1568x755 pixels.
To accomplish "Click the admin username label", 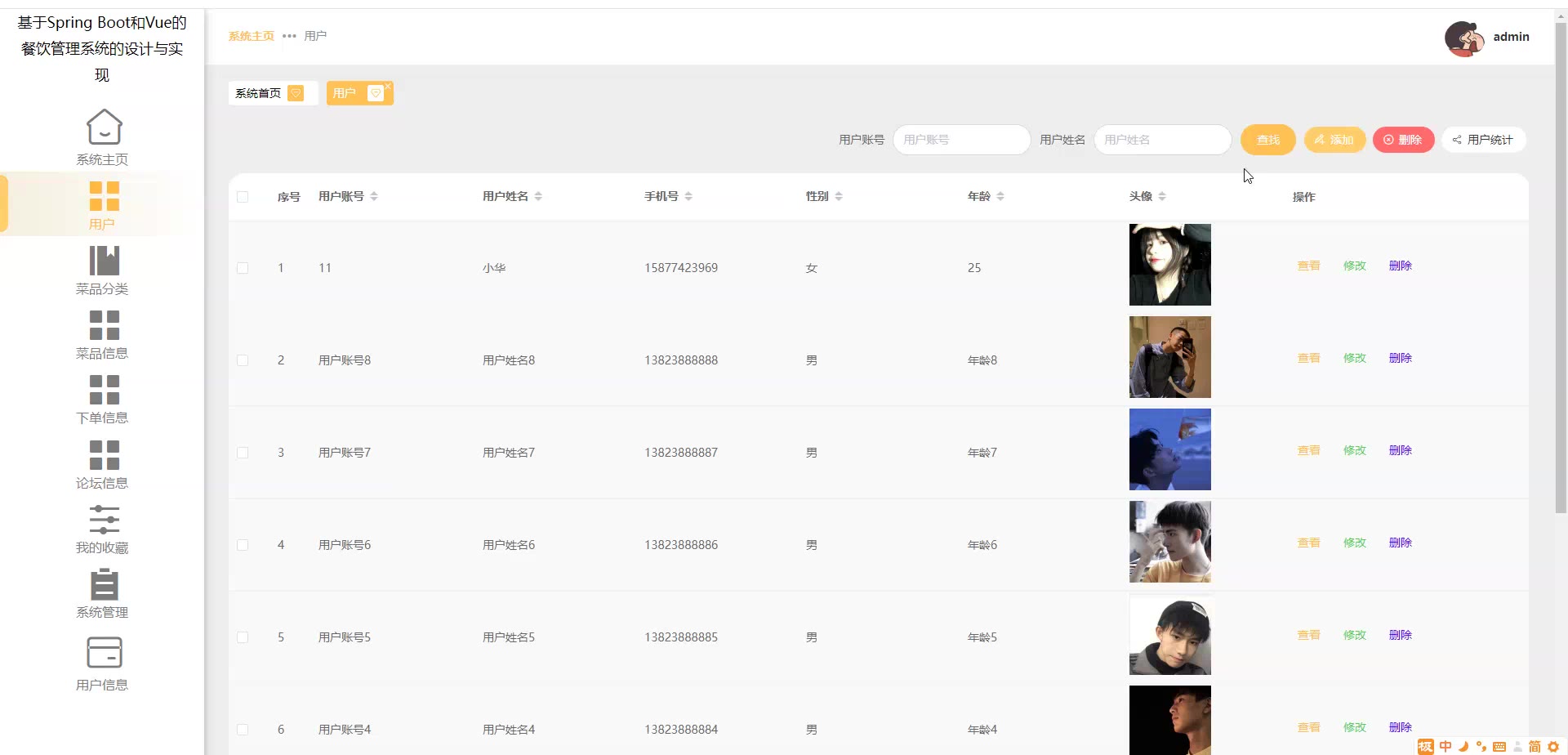I will tap(1511, 37).
